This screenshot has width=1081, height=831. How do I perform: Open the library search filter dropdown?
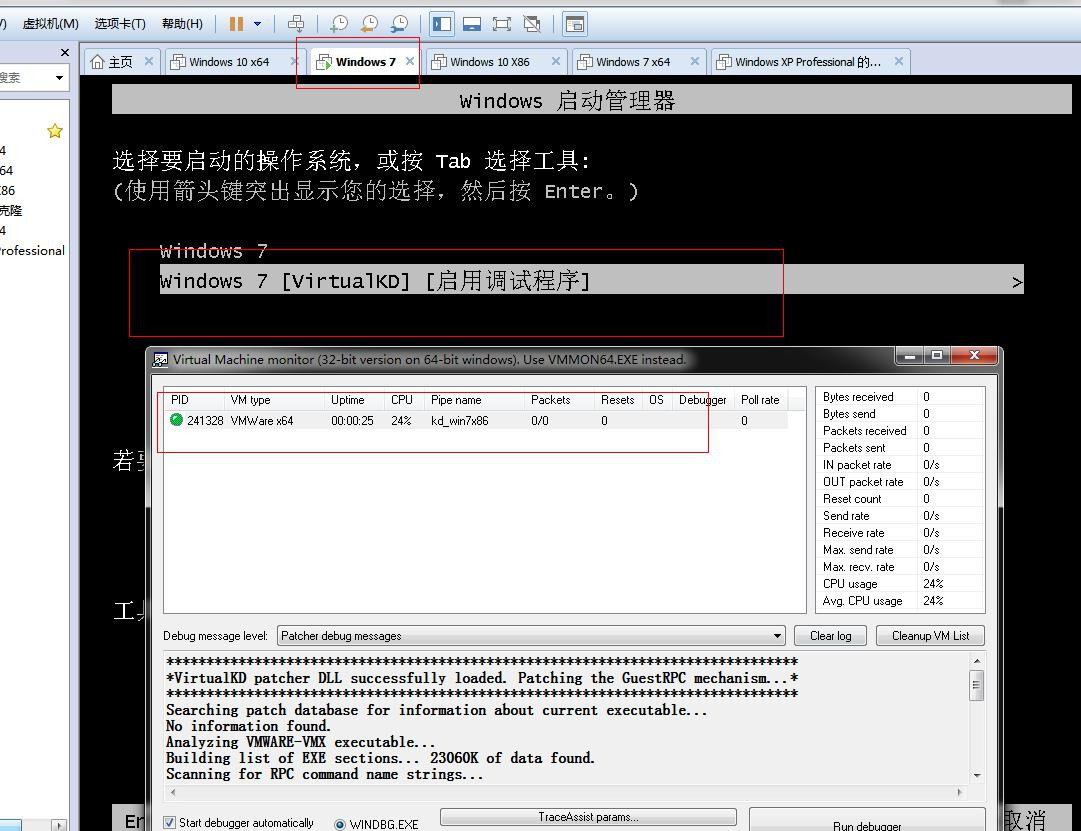pos(59,78)
